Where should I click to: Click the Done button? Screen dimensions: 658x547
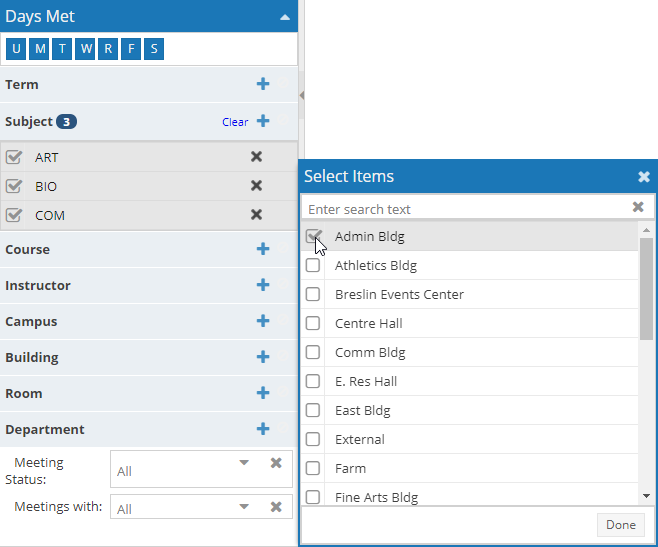click(x=621, y=525)
